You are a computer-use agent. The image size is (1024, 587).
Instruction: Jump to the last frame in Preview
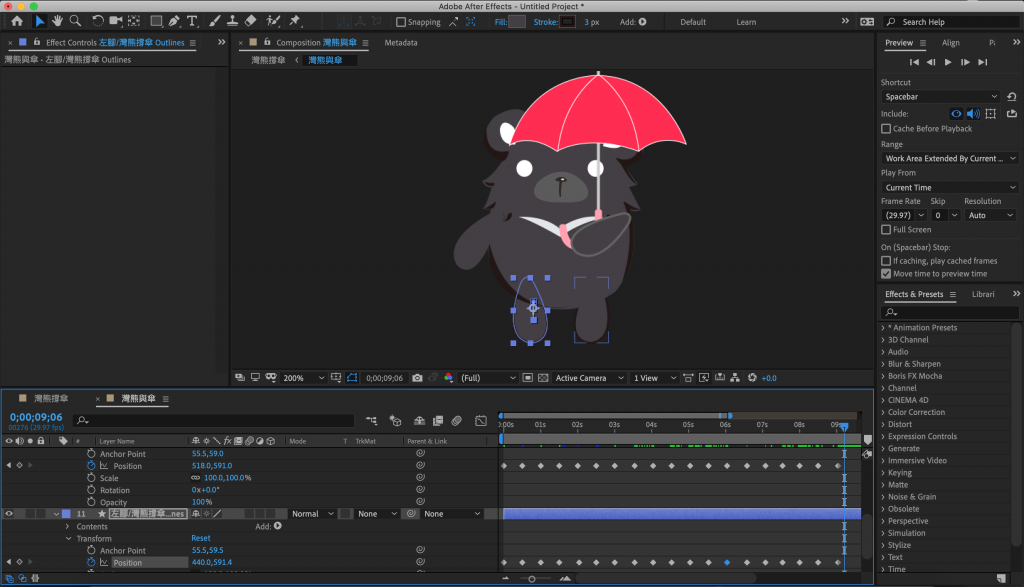(x=982, y=62)
